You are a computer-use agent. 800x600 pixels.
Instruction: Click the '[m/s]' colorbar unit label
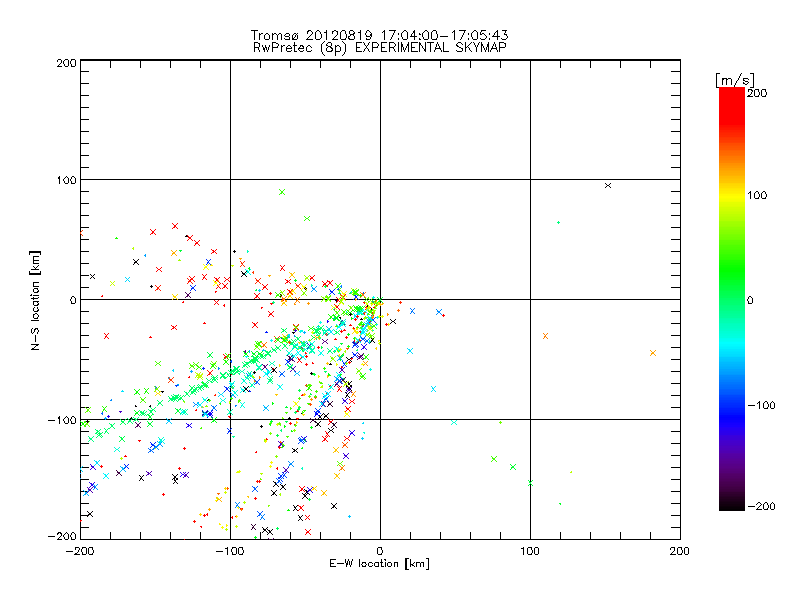[735, 80]
